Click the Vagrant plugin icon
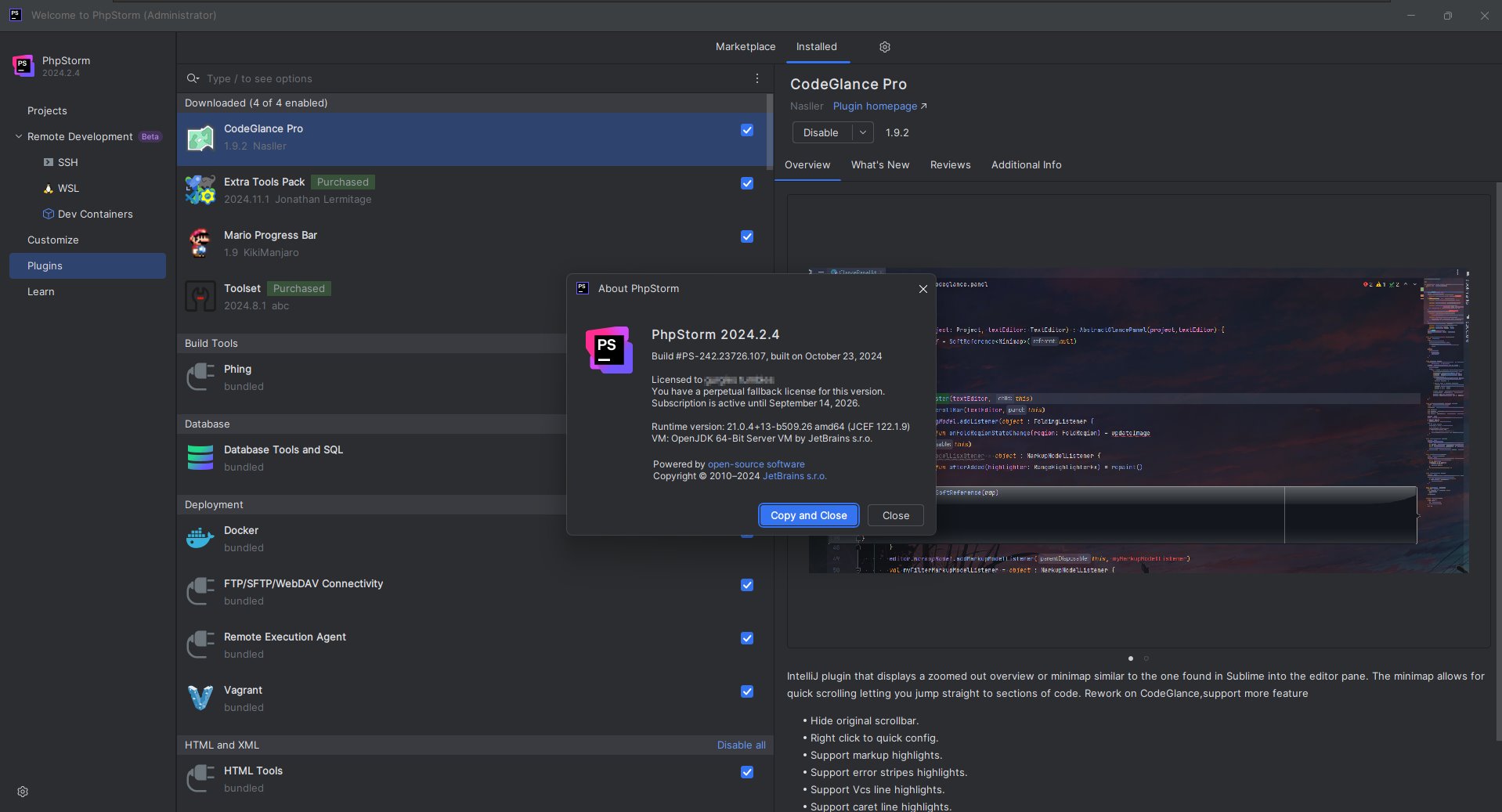Screen dimensions: 1502x812 tap(200, 698)
